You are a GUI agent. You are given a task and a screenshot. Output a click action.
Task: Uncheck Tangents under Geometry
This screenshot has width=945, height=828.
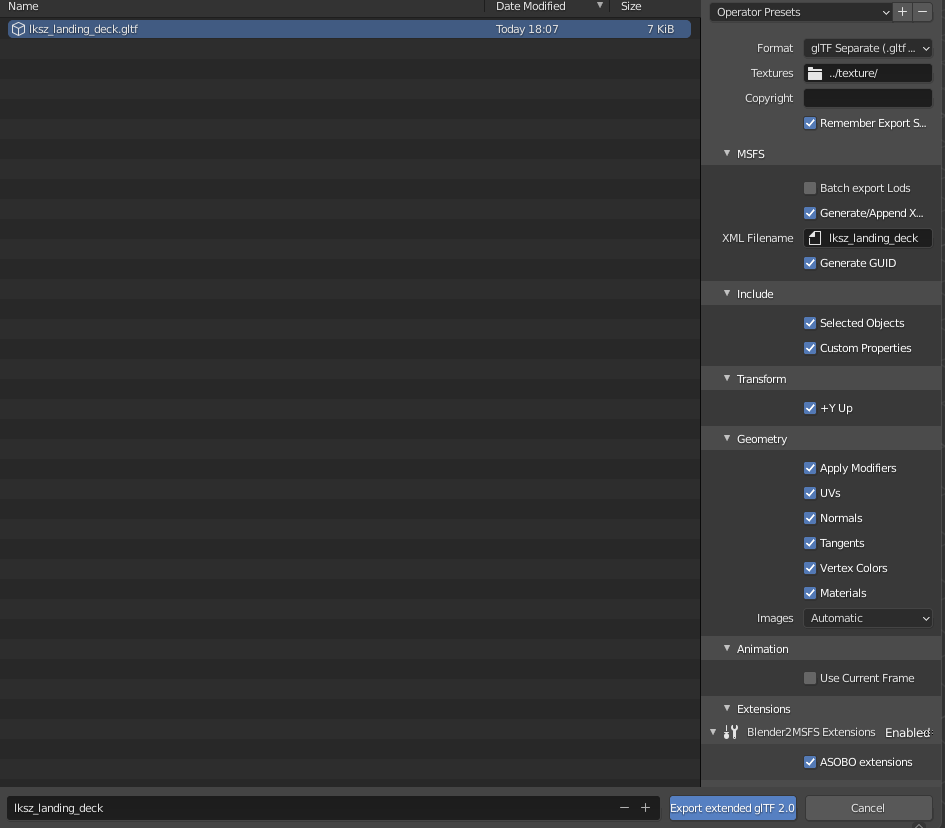coord(809,543)
